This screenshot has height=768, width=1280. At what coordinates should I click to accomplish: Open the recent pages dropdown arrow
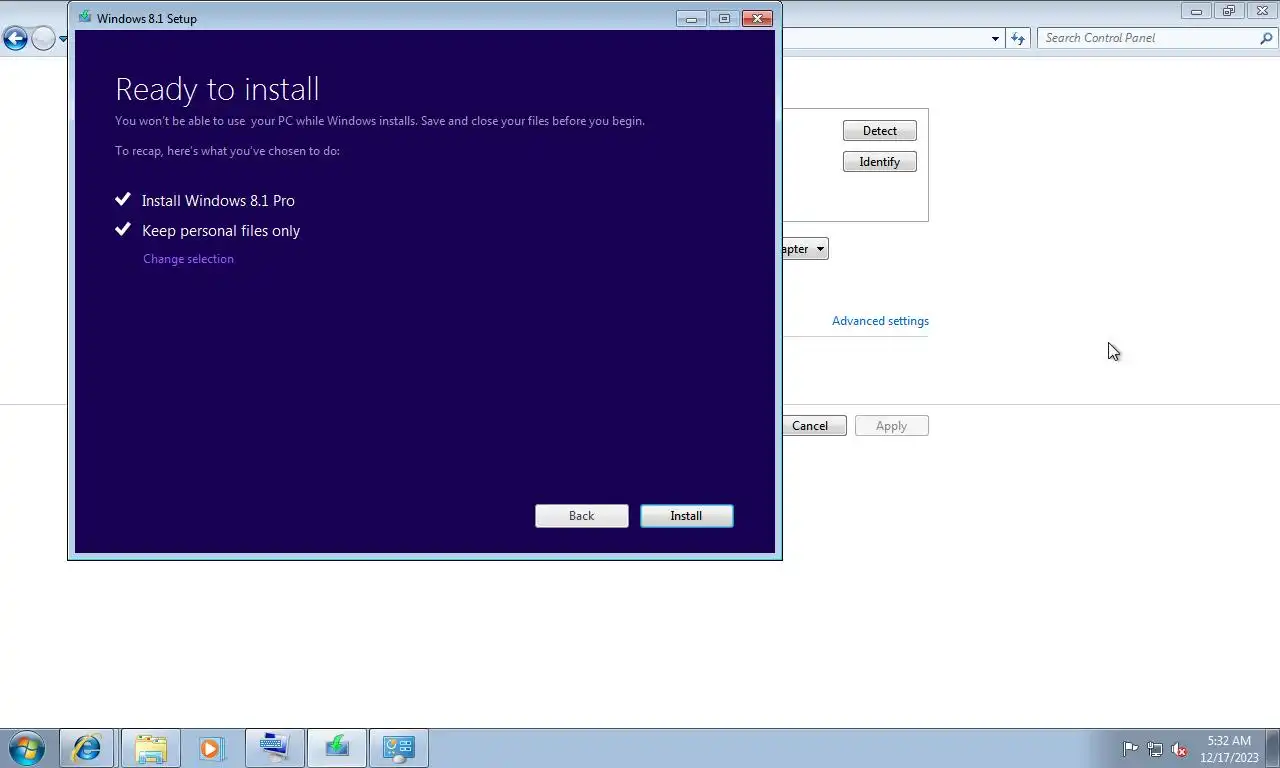click(x=63, y=39)
